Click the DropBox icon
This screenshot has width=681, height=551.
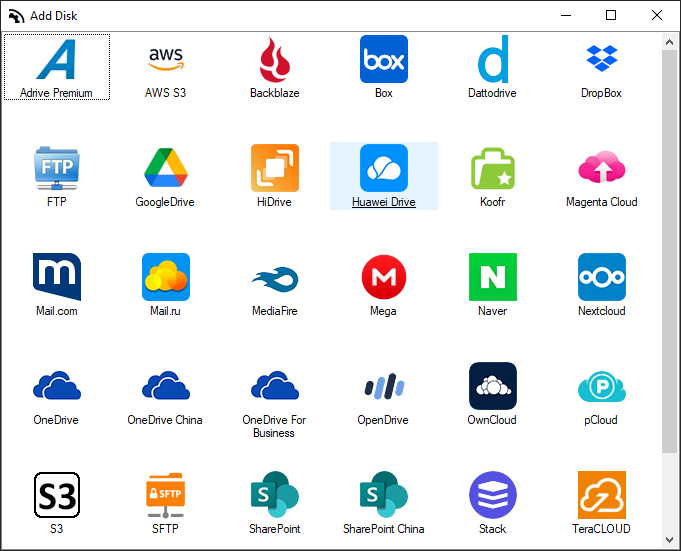click(601, 59)
